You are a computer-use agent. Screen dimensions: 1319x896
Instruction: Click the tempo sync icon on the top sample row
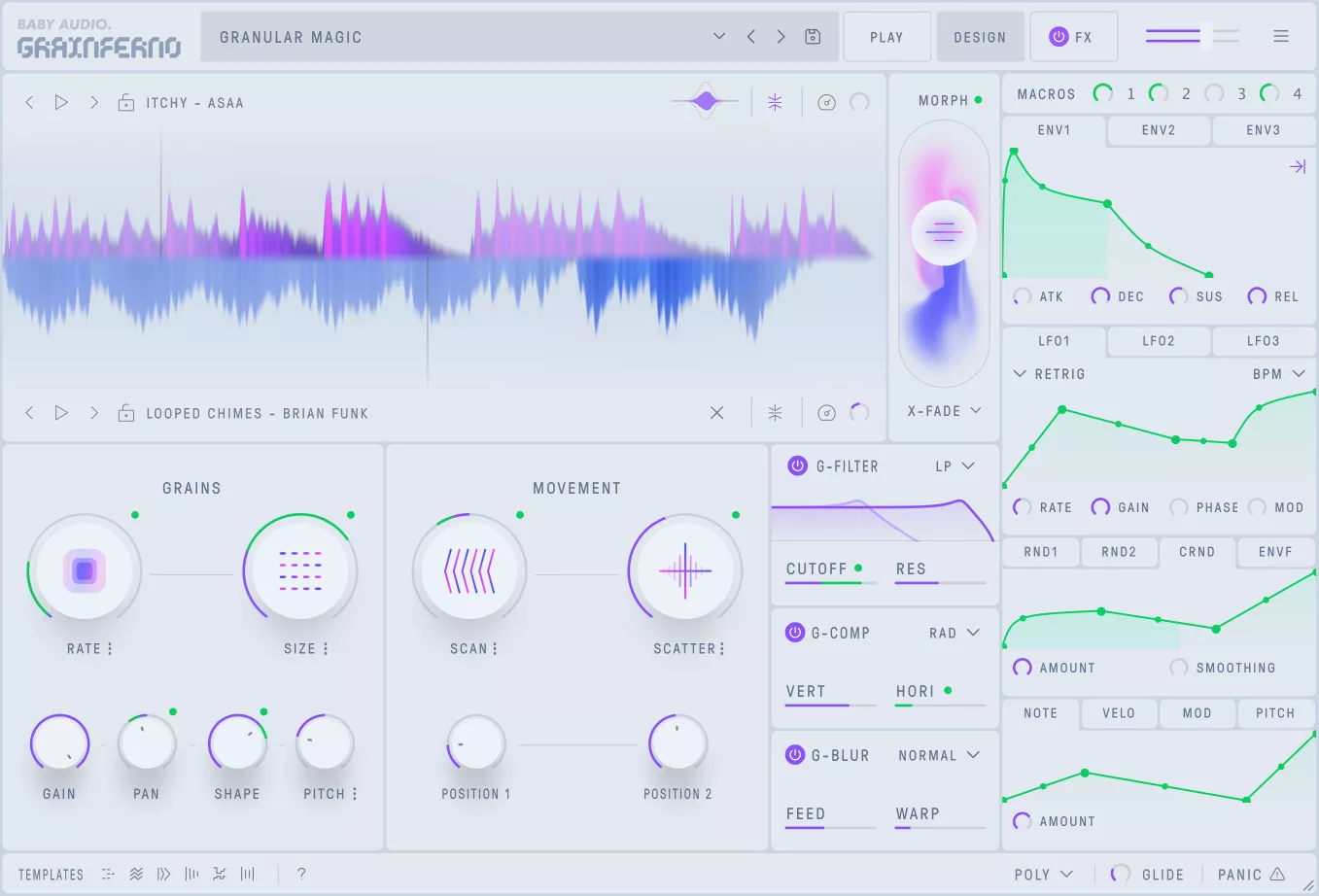tap(775, 102)
